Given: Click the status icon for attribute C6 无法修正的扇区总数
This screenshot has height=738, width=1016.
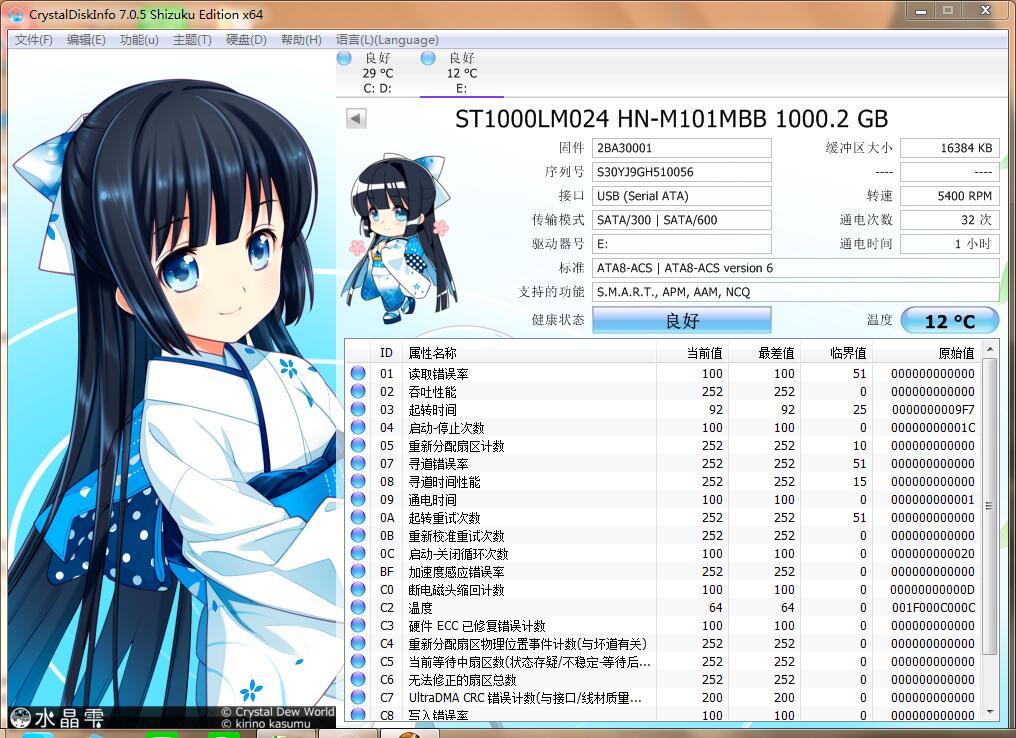Looking at the screenshot, I should pos(358,679).
